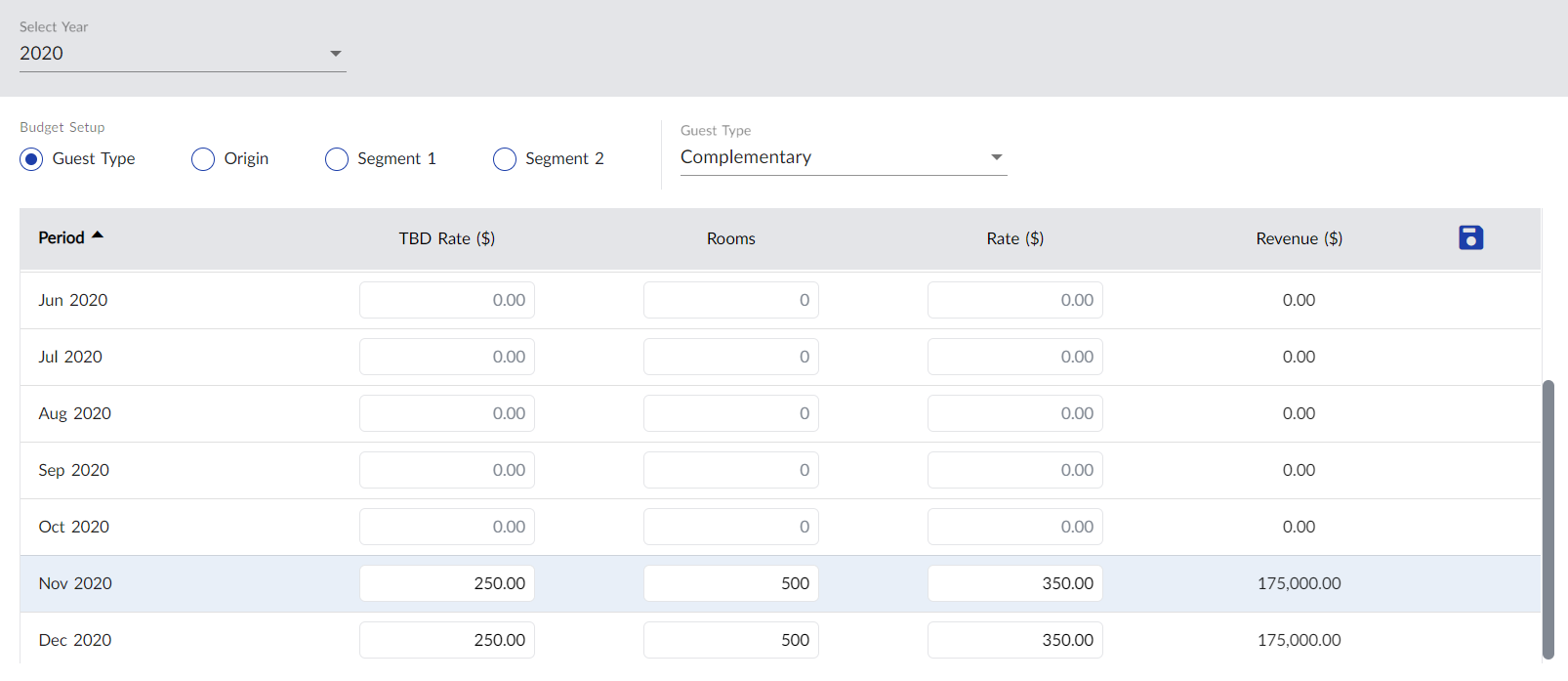Screen dimensions: 1568x681
Task: Click Rate field for Jun 2020
Action: [1015, 300]
